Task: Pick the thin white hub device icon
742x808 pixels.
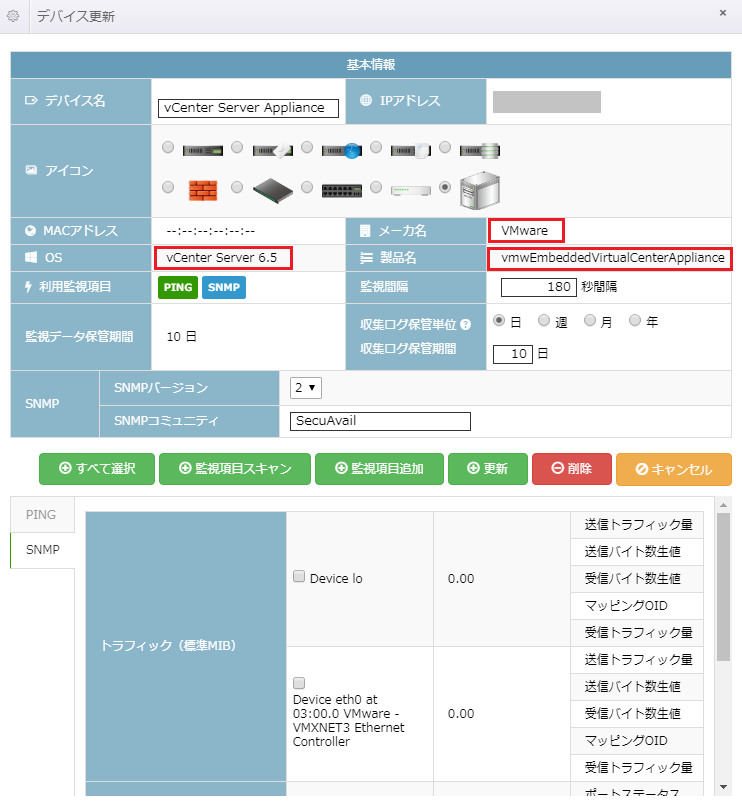Action: click(x=411, y=191)
